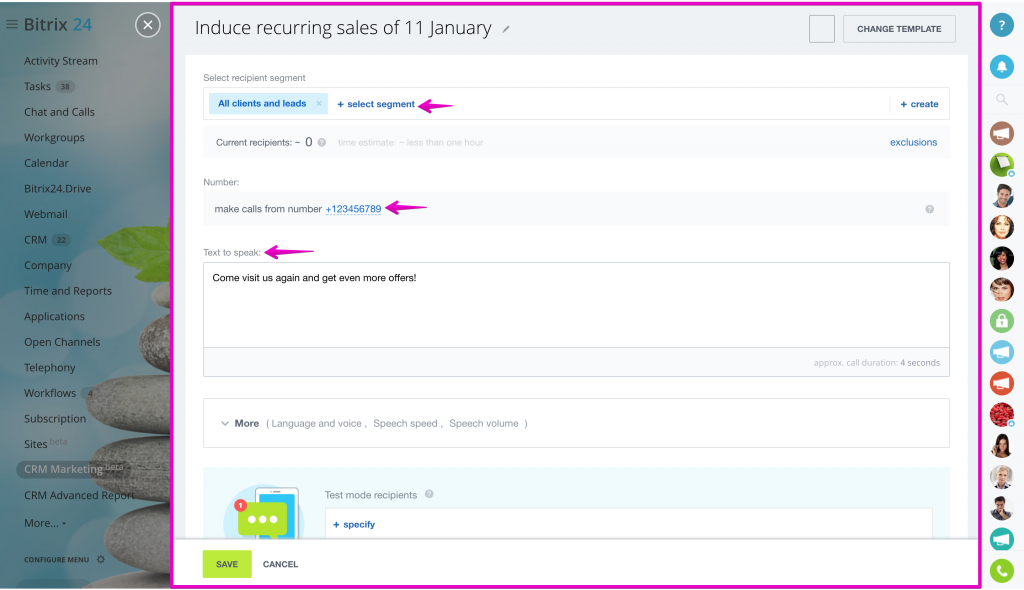Go to Tasks in the left menu
The width and height of the screenshot is (1024, 590).
click(x=37, y=86)
